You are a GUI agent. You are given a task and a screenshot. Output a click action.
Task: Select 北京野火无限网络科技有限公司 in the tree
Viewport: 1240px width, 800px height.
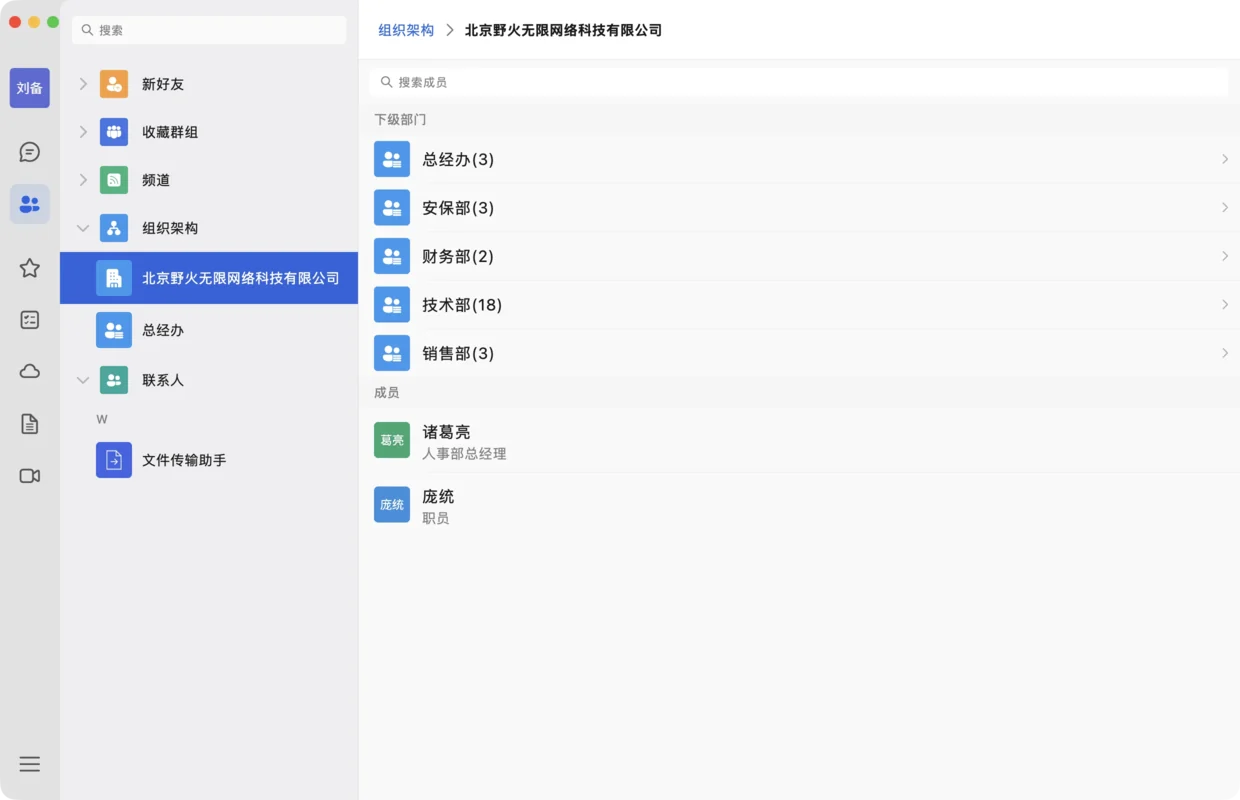point(209,278)
